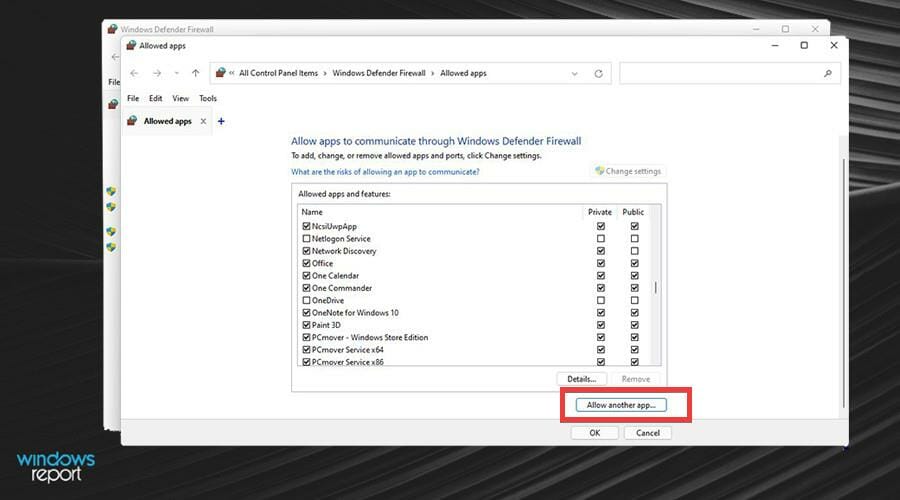Enable OneDrive on Private networks
This screenshot has width=900, height=500.
pos(600,300)
